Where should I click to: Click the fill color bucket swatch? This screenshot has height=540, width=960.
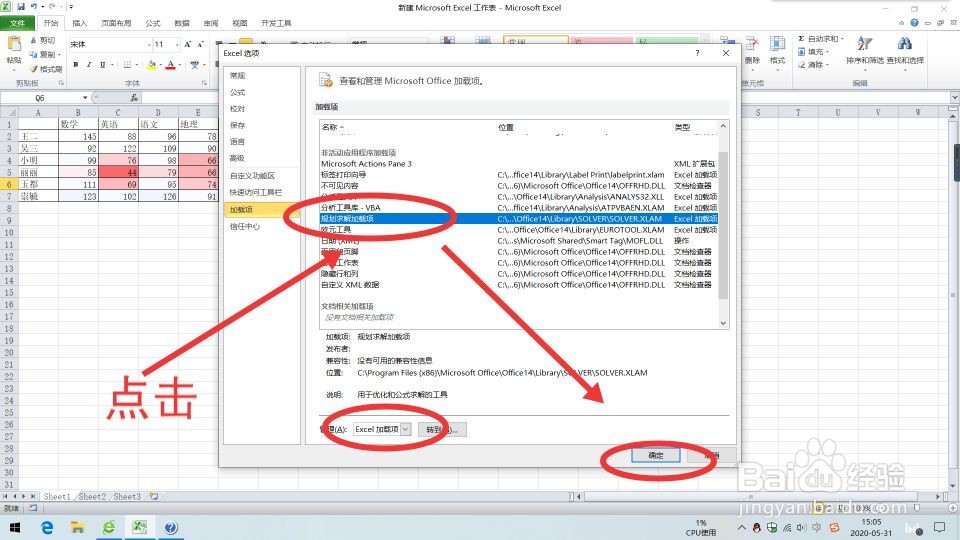tap(152, 64)
